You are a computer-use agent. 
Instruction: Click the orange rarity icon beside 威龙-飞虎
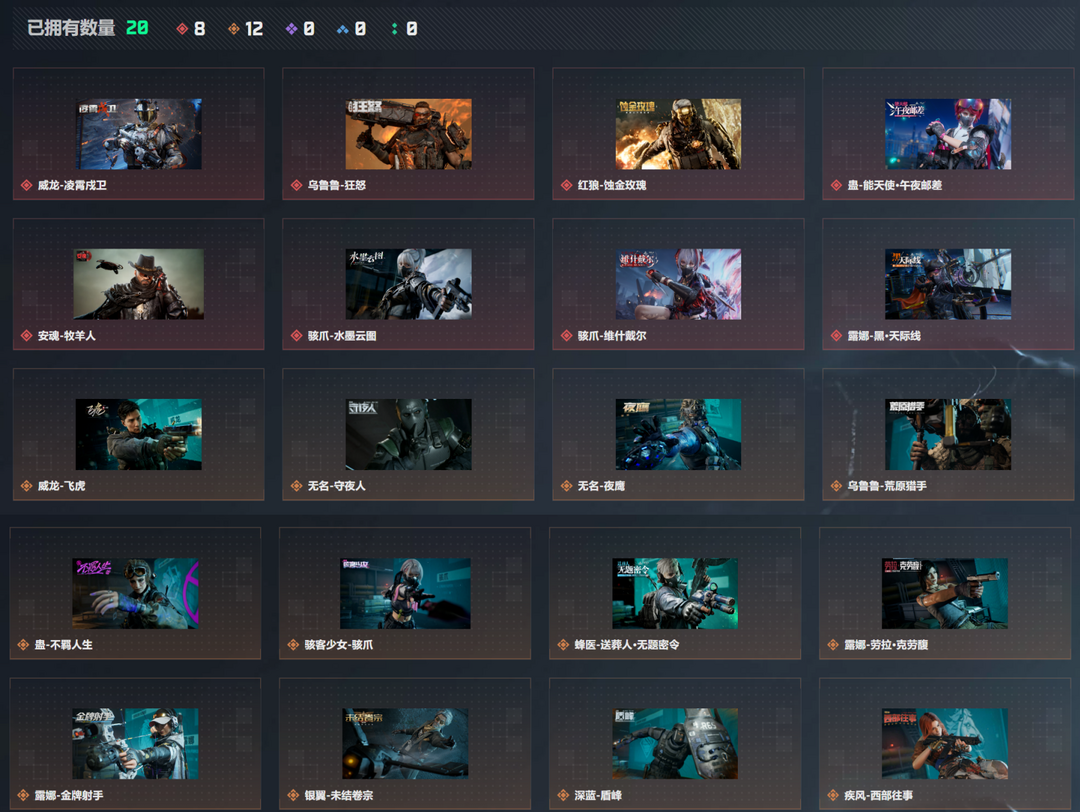pos(26,486)
